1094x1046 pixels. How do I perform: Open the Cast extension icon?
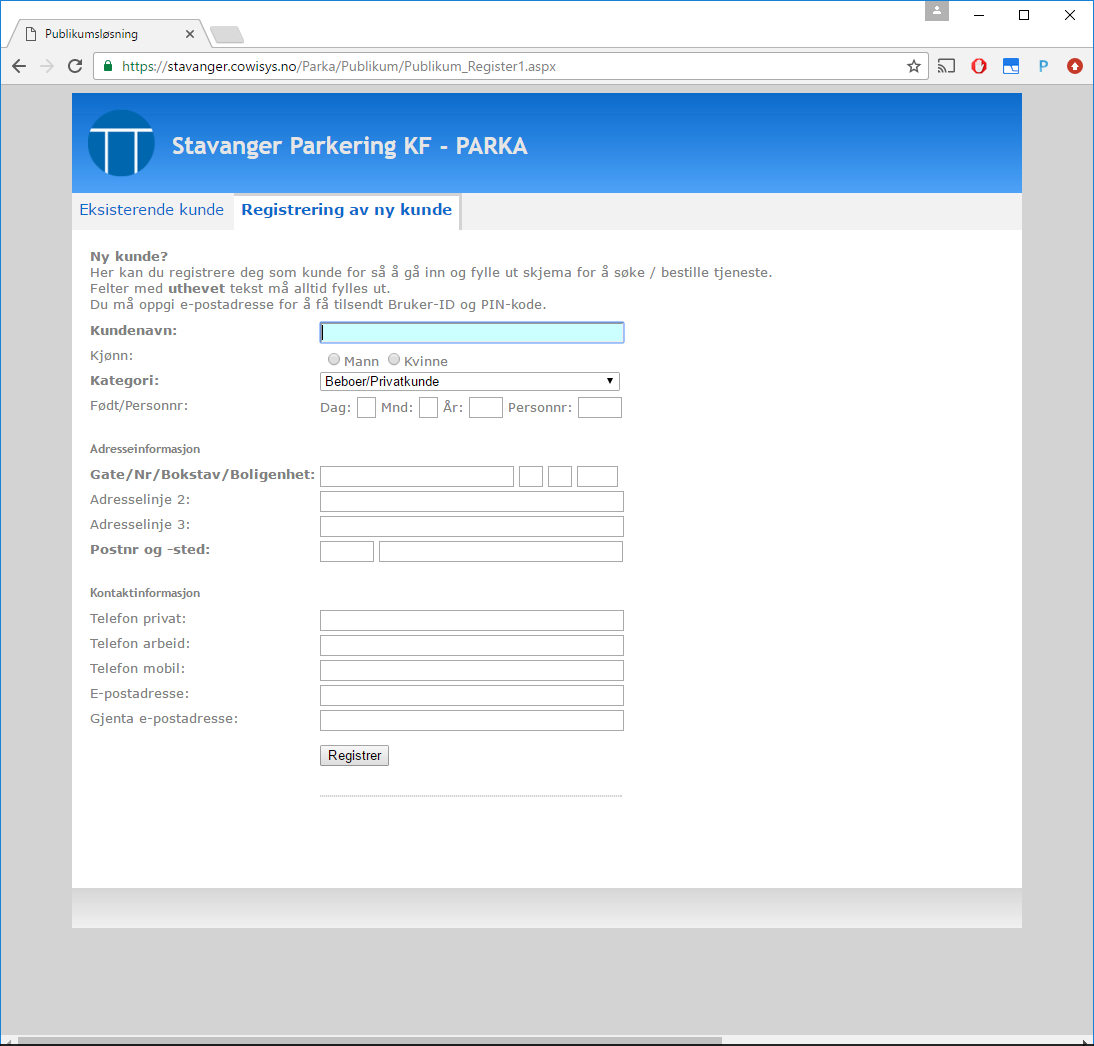[946, 66]
